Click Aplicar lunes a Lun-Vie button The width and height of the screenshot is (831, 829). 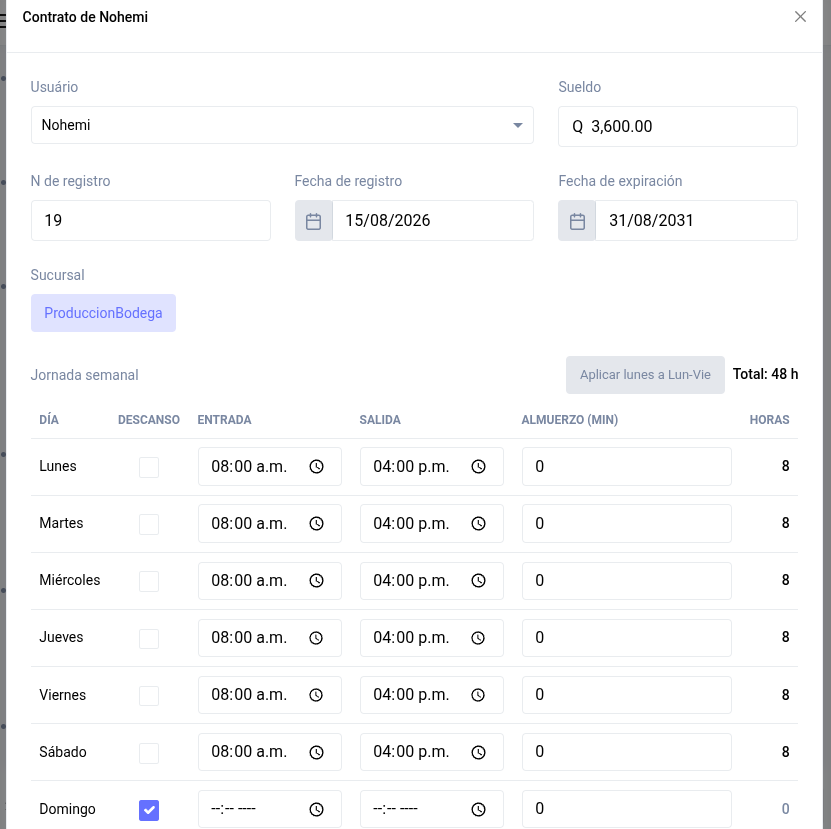(645, 375)
